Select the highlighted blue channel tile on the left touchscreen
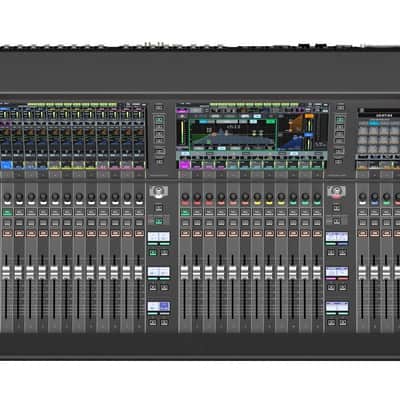 pos(6,165)
